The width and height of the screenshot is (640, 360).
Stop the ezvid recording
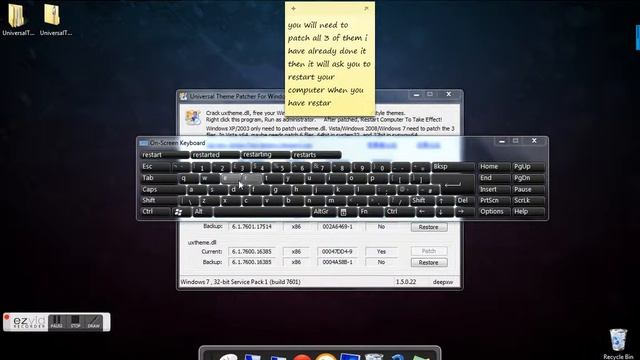tap(76, 322)
